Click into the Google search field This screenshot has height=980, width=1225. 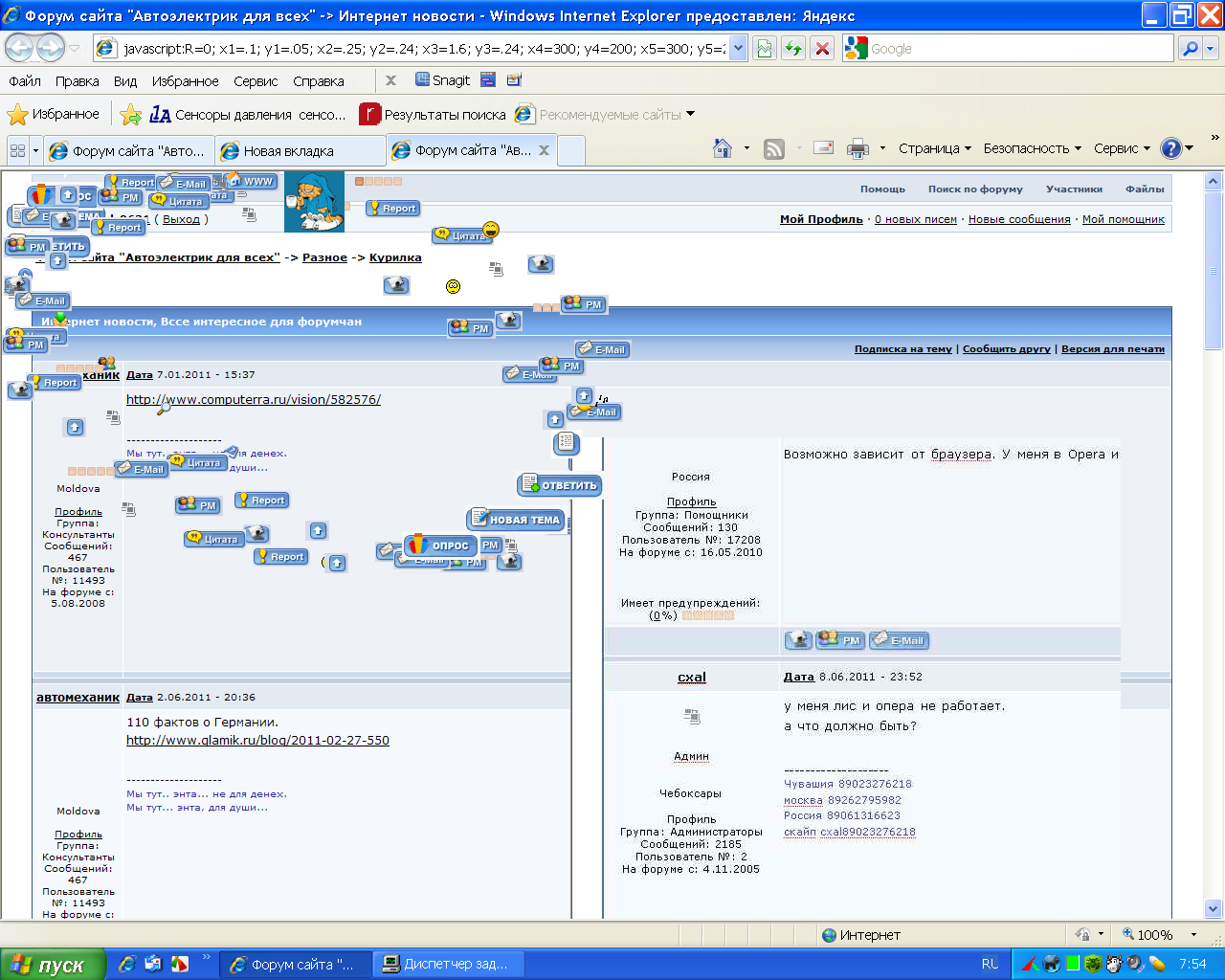coord(1020,48)
